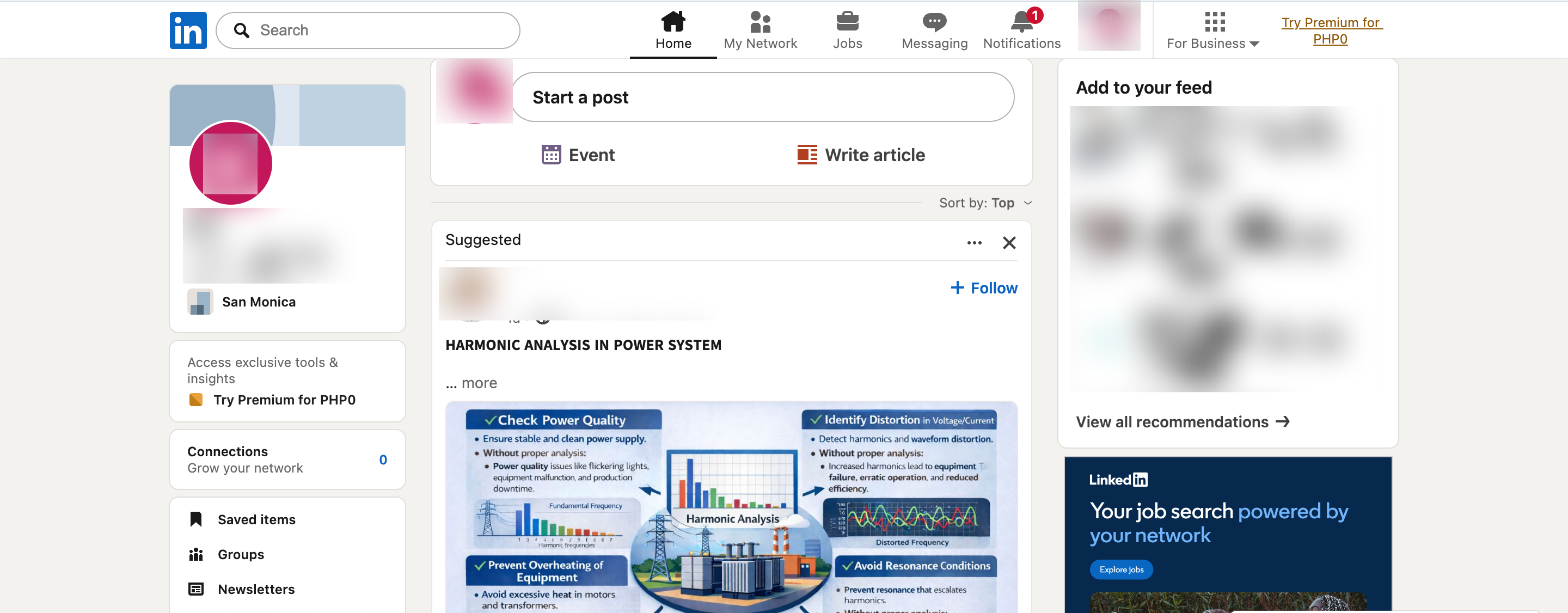This screenshot has width=1568, height=613.
Task: Open My Network people icon
Action: (x=760, y=22)
